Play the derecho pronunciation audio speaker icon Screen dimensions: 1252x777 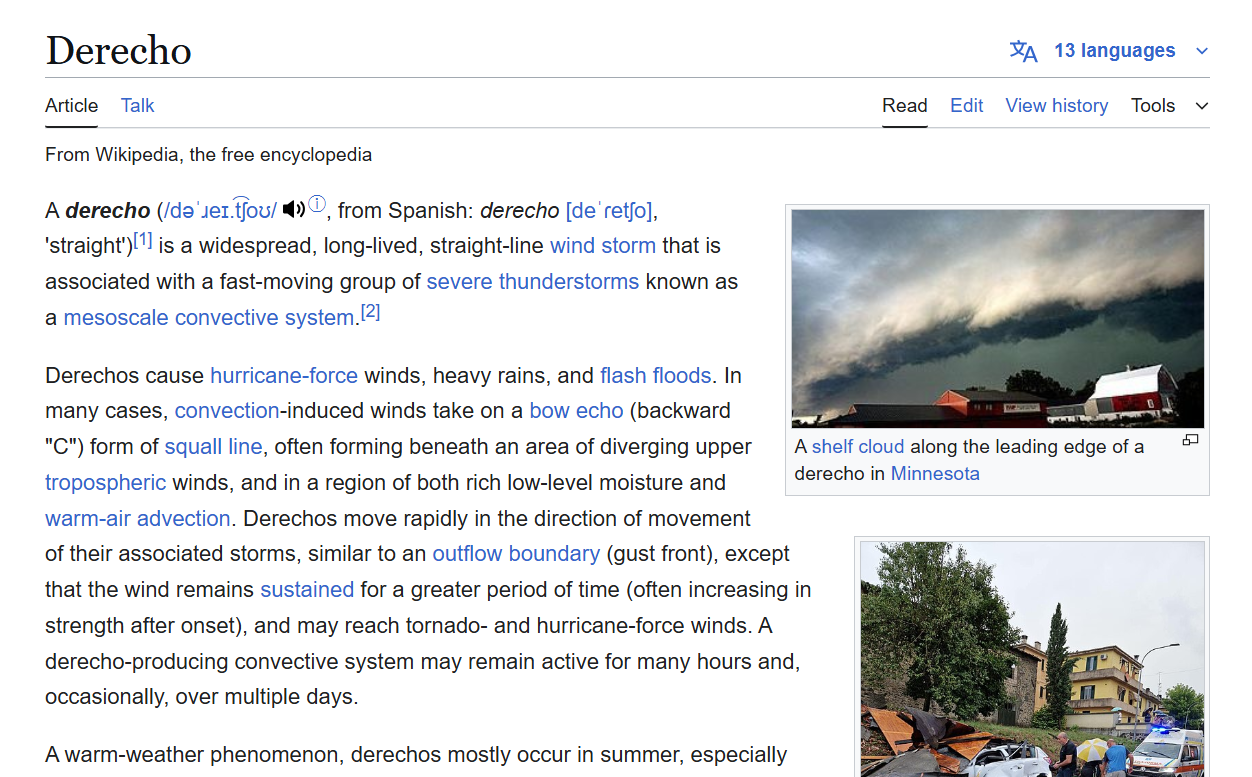click(294, 209)
